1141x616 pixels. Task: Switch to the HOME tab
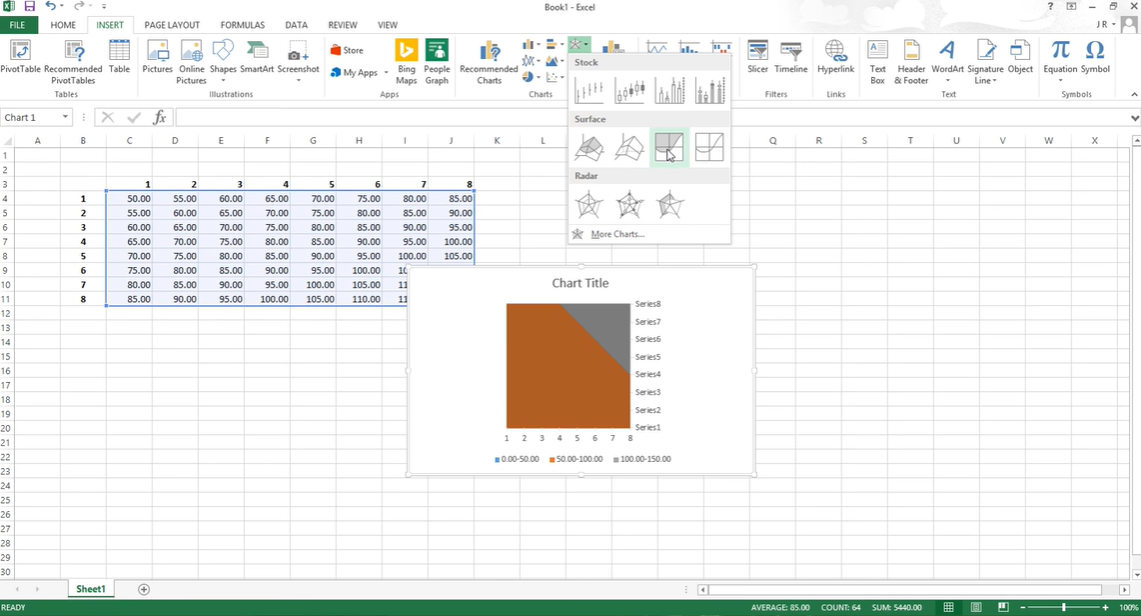63,25
